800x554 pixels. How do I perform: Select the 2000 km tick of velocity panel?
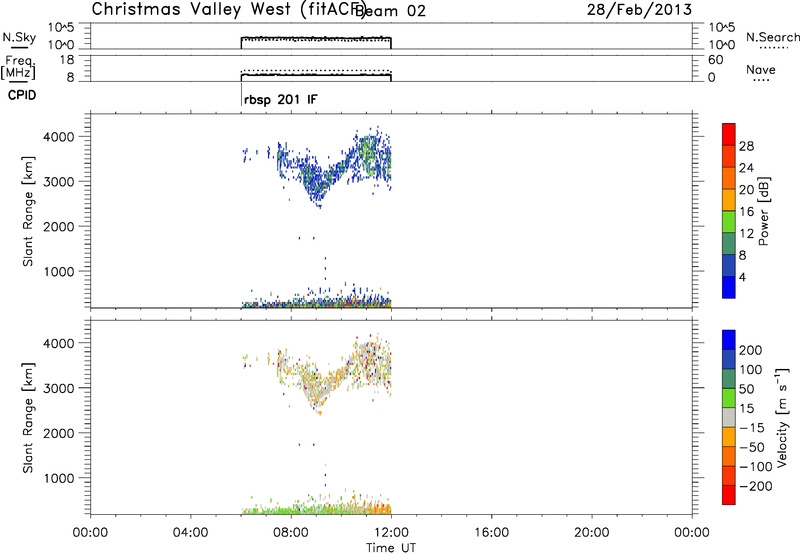59,433
